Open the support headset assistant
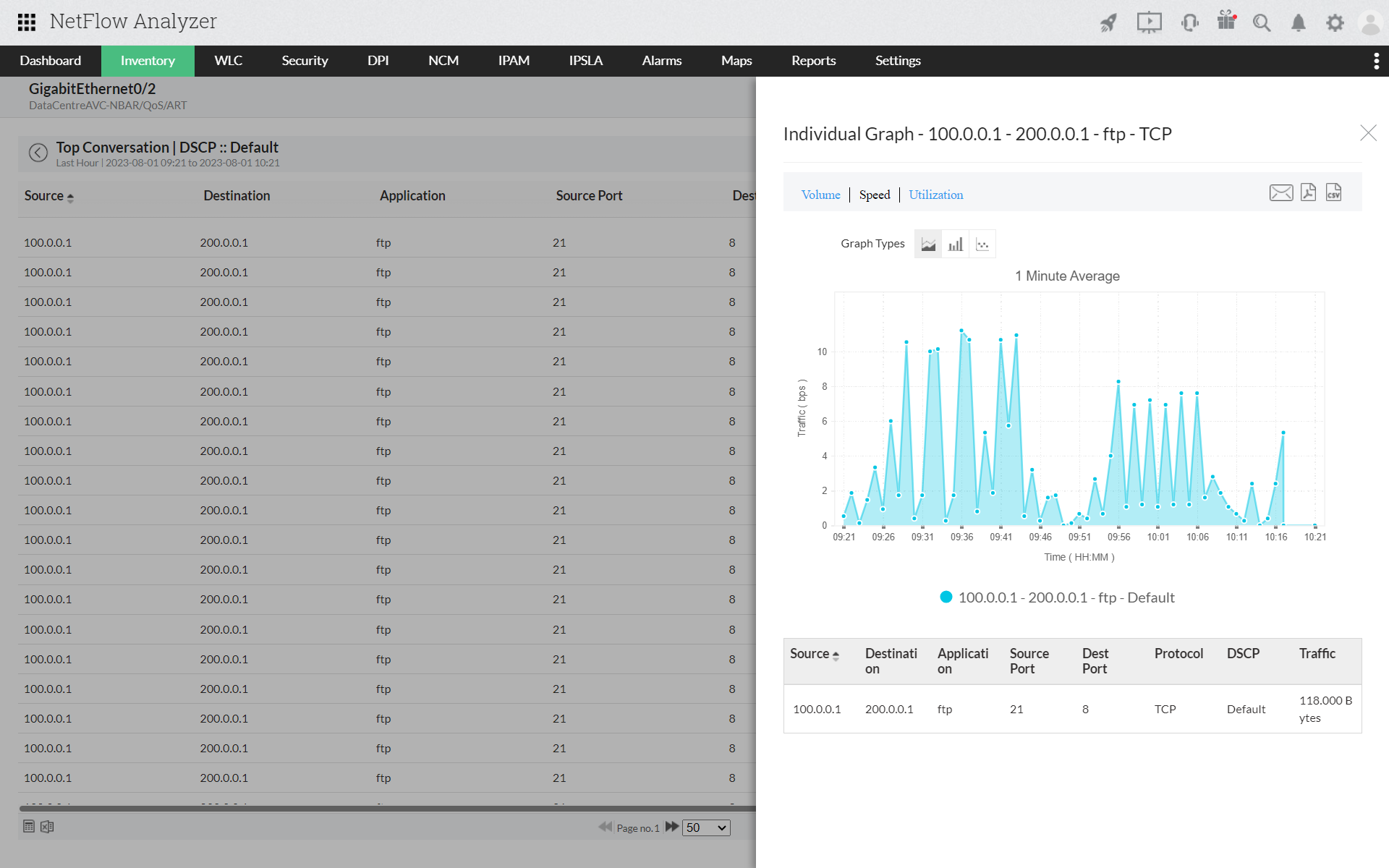1389x868 pixels. (x=1189, y=22)
